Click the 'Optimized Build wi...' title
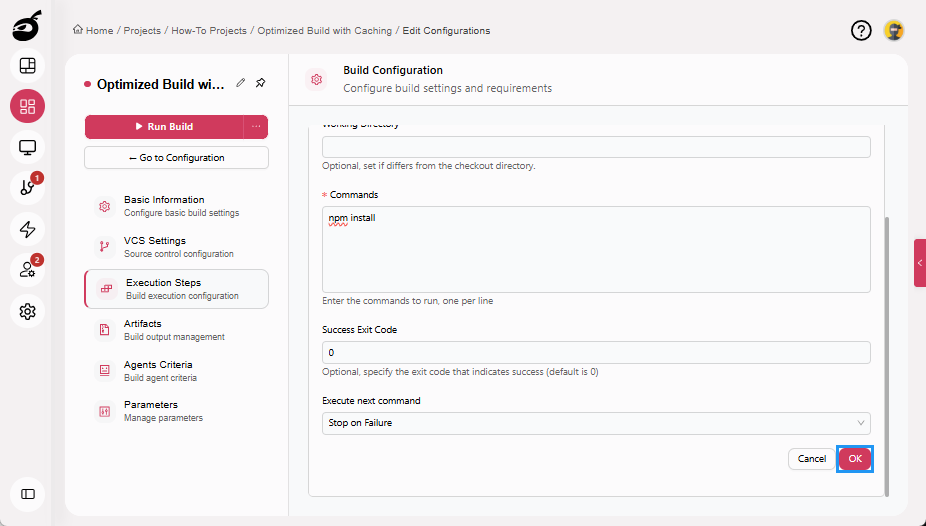The image size is (926, 526). pos(161,84)
